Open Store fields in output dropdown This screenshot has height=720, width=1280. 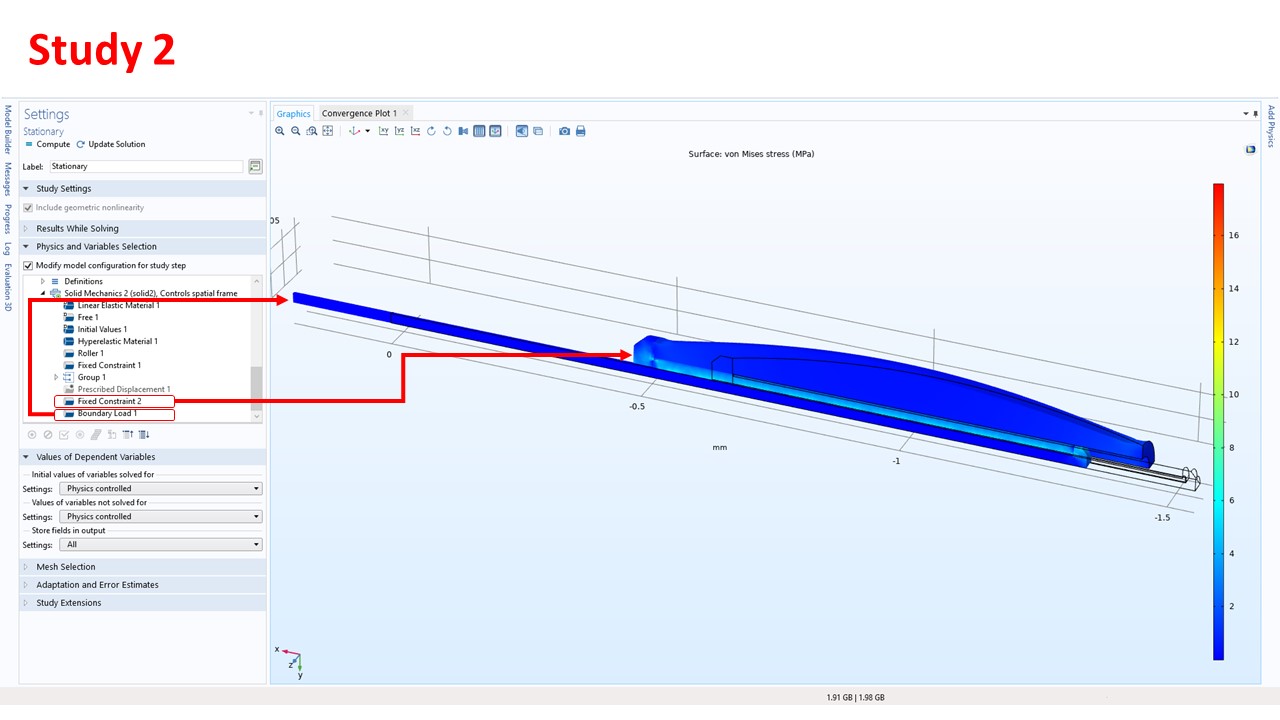(160, 545)
